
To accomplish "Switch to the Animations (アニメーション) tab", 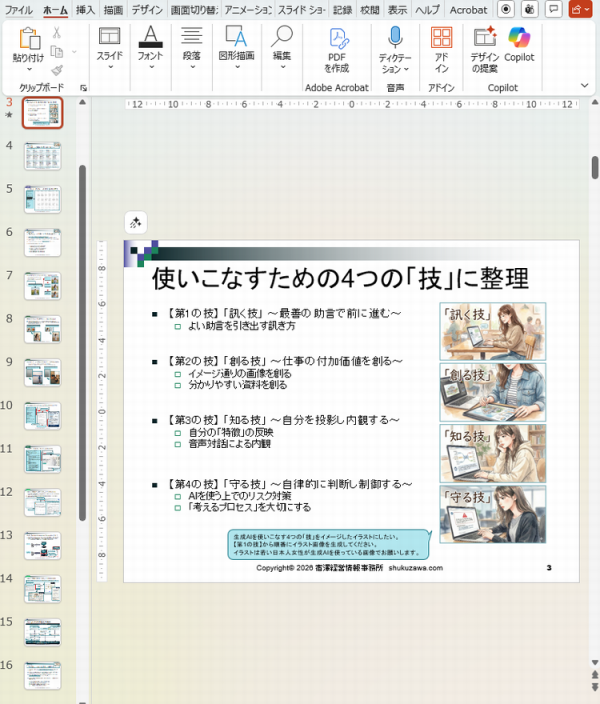I will click(x=247, y=9).
